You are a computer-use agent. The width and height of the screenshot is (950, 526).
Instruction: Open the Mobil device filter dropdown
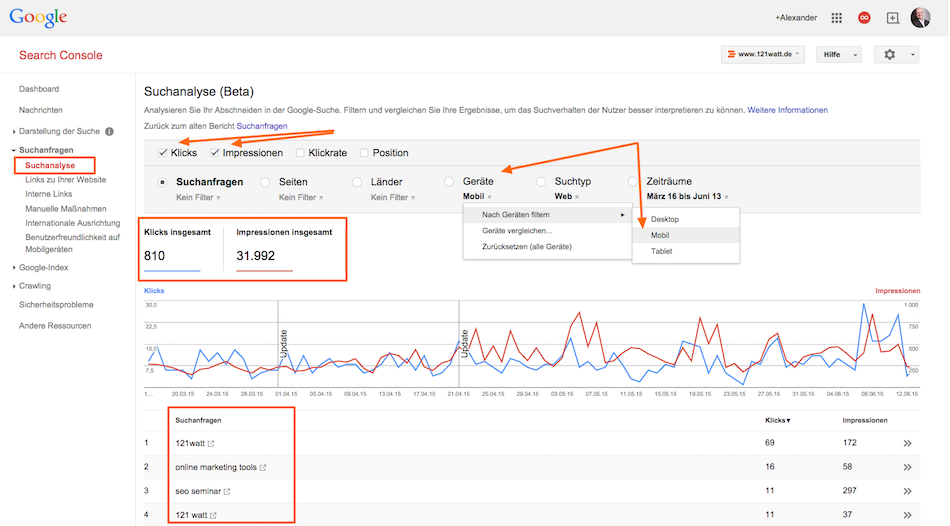(477, 196)
